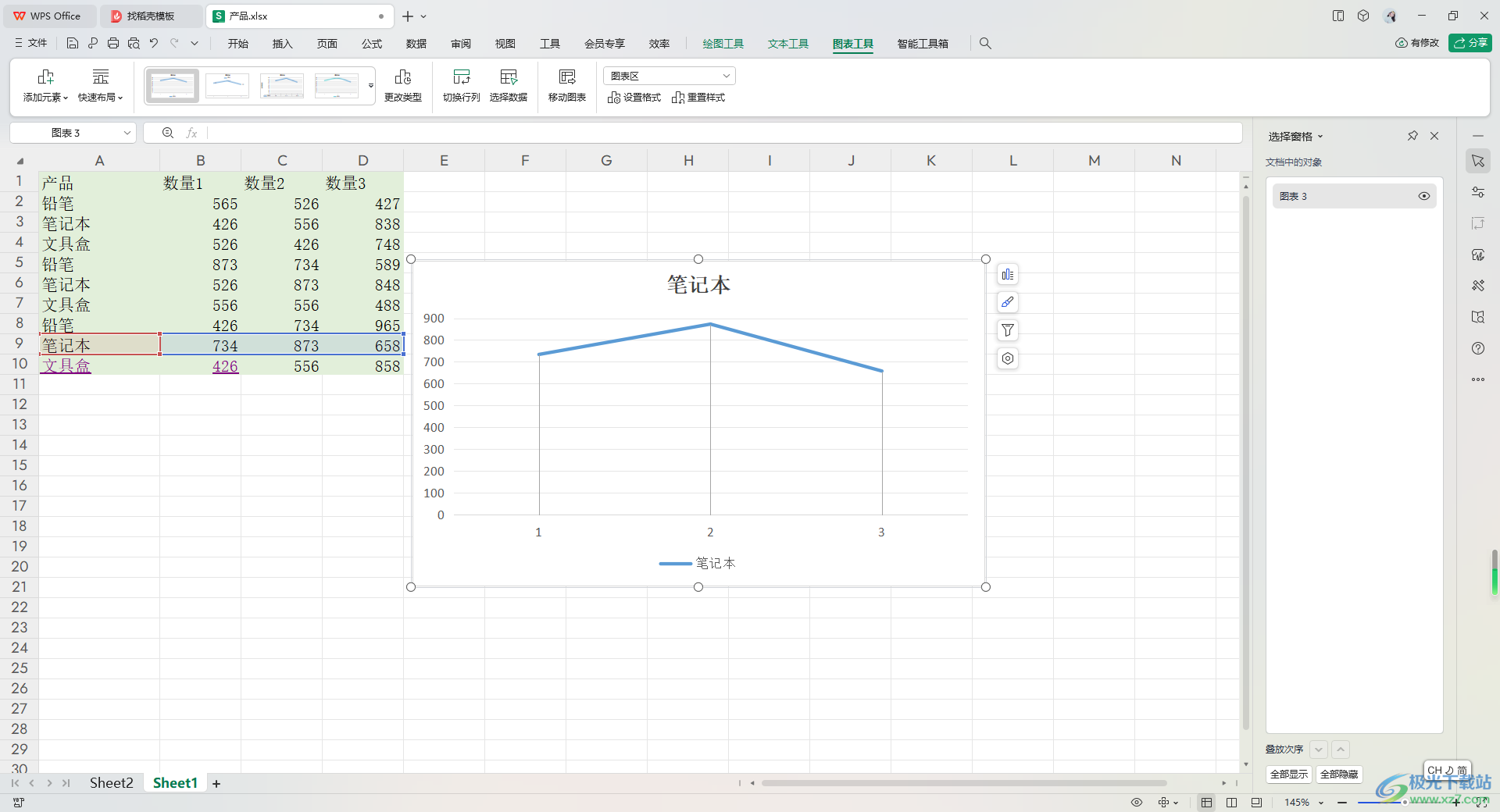
Task: Switch to 插入 ribbon tab
Action: click(282, 44)
